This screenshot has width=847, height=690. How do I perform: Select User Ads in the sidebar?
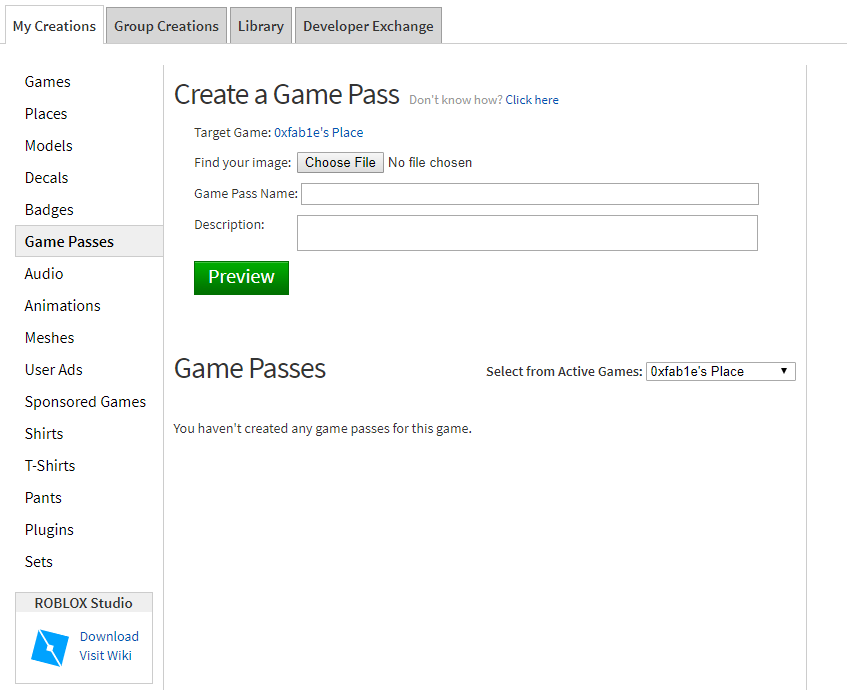[53, 370]
